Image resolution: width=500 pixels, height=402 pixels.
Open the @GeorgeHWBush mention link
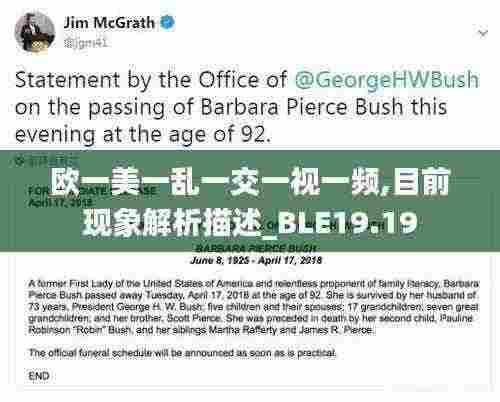pos(387,80)
